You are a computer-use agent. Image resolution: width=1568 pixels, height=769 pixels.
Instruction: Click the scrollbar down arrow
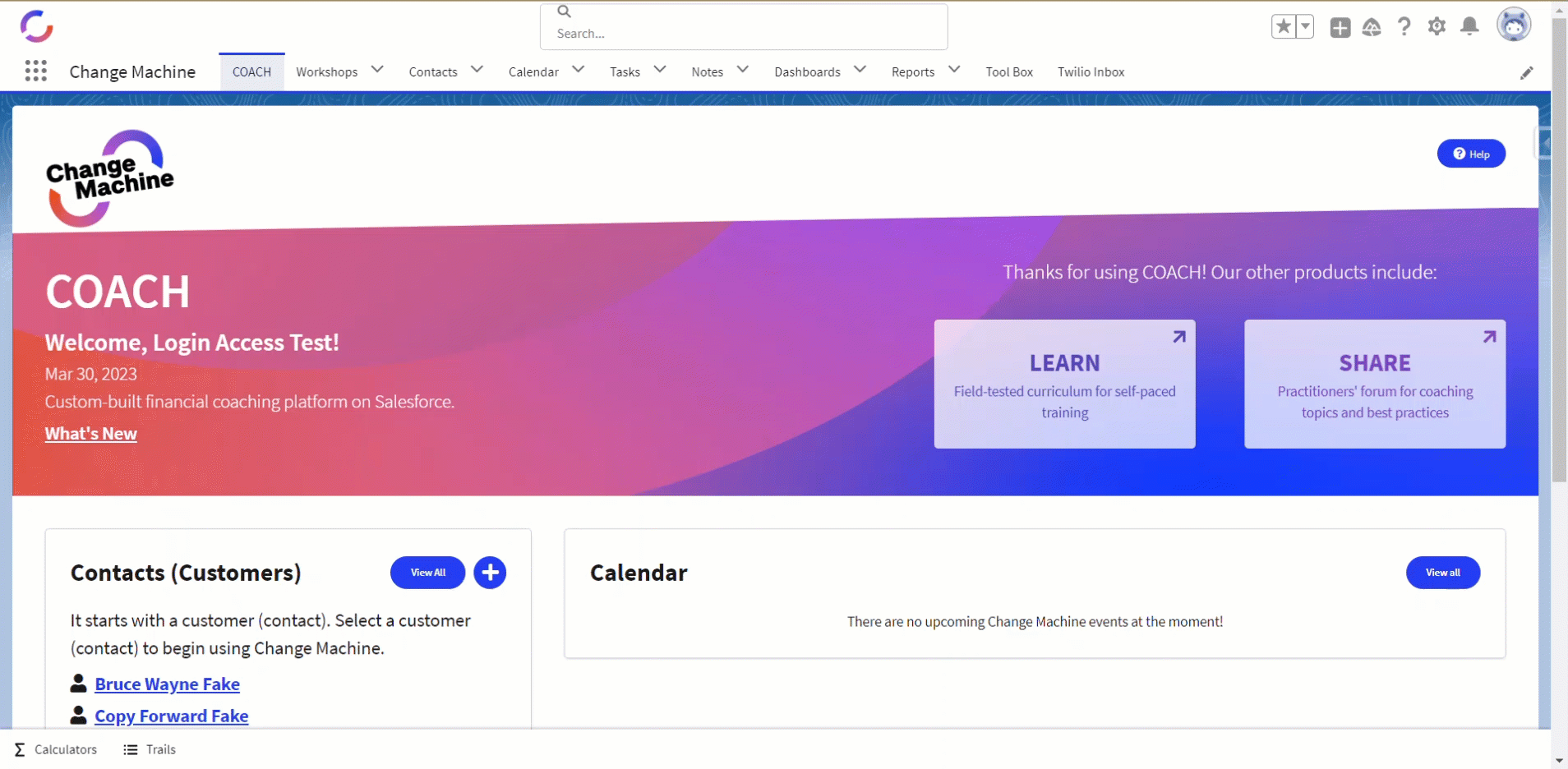[1559, 761]
